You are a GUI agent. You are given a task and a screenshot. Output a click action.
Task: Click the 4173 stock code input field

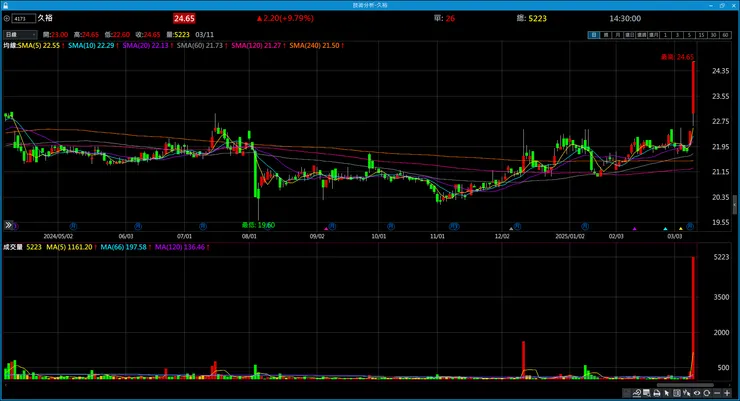coord(24,18)
